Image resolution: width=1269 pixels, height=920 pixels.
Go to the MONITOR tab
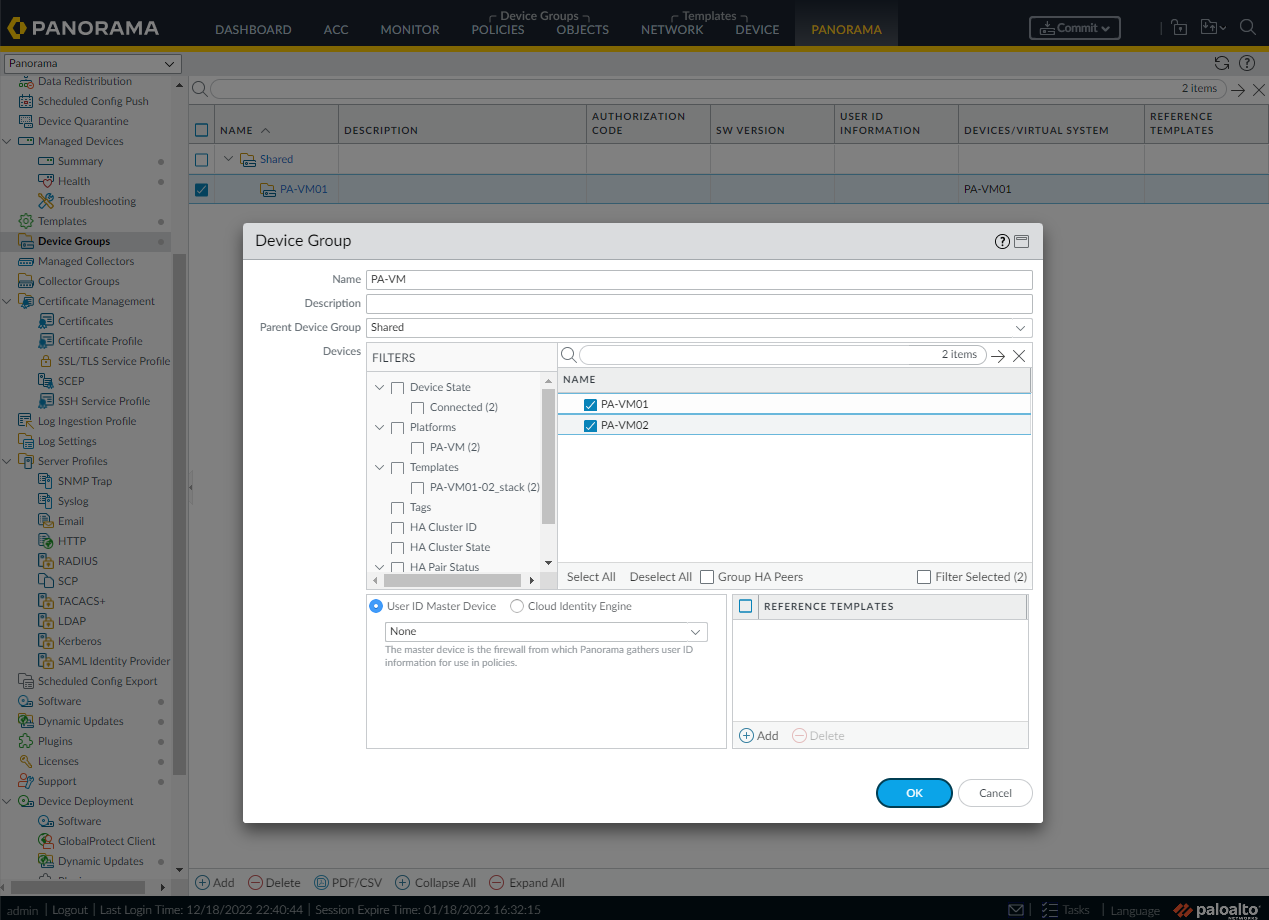pos(410,30)
